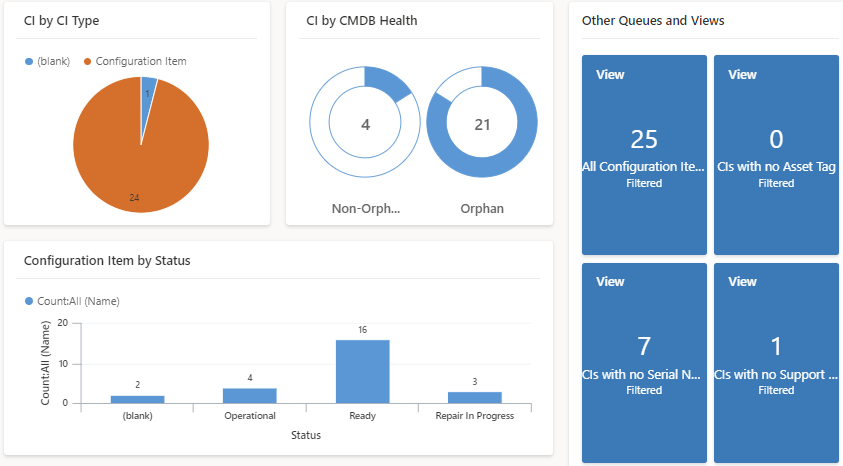Open the CIs with no Asset Tag tile
Image resolution: width=843 pixels, height=466 pixels.
click(x=776, y=154)
